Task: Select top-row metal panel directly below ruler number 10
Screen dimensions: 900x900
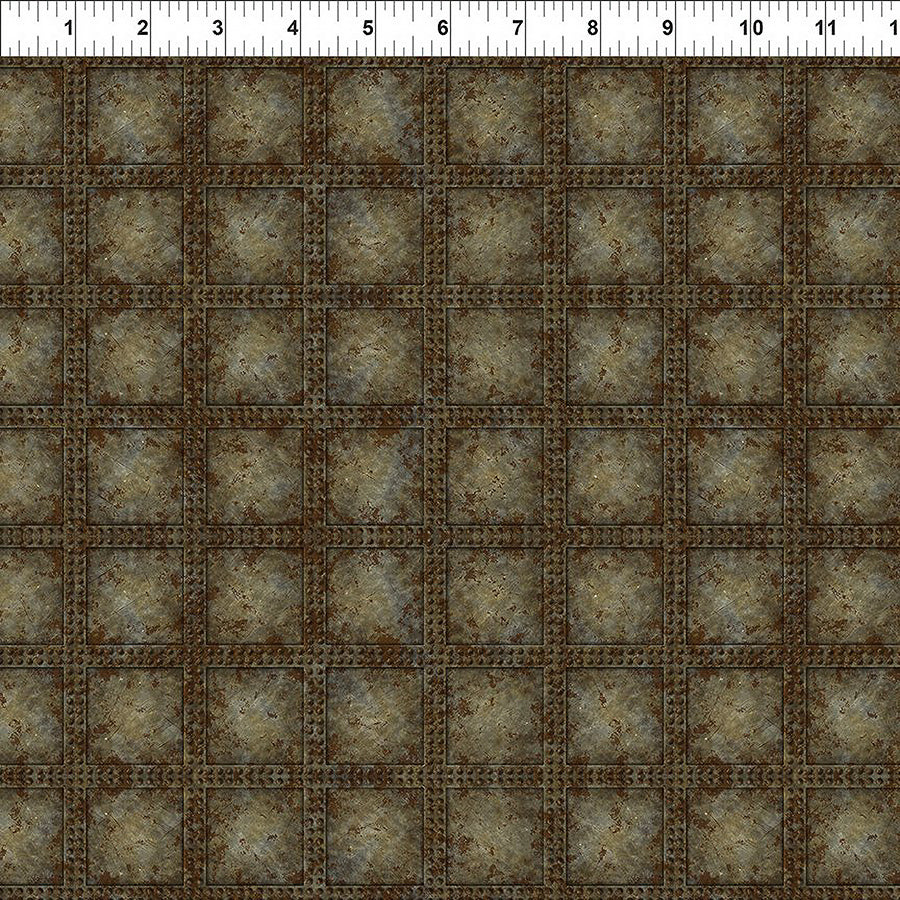Action: pos(735,115)
